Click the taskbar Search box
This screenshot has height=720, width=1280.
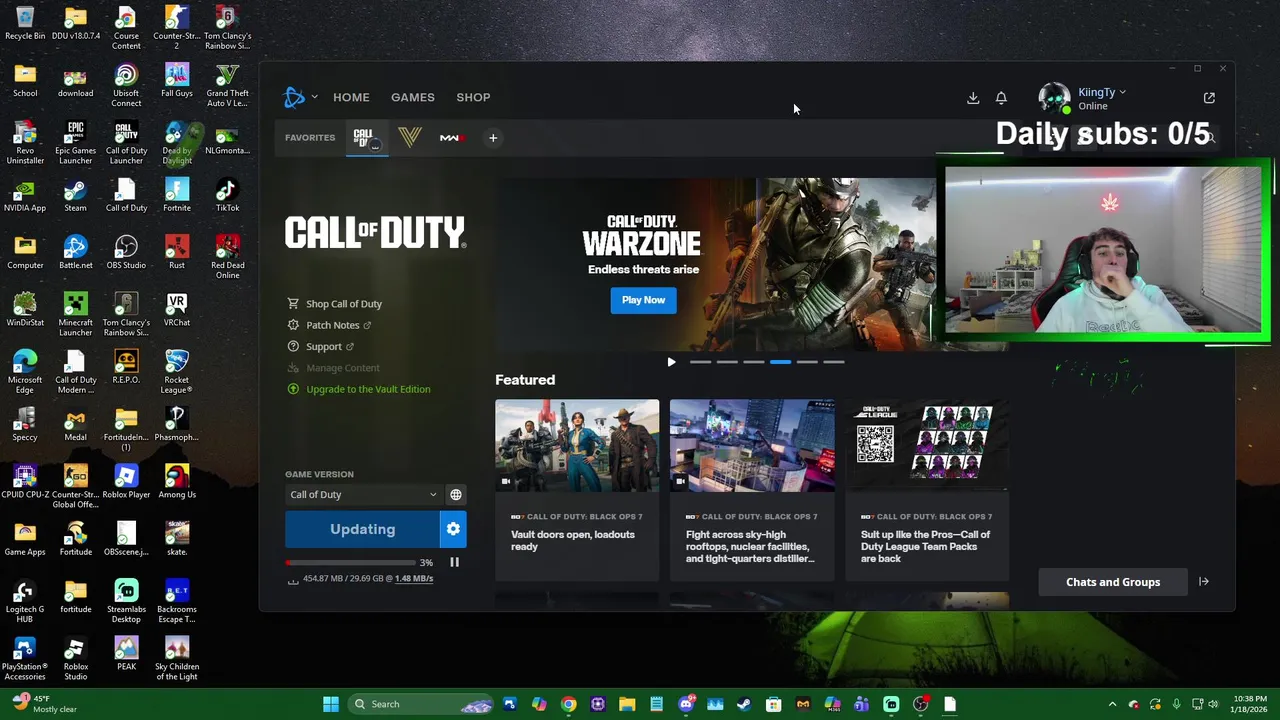click(x=420, y=704)
